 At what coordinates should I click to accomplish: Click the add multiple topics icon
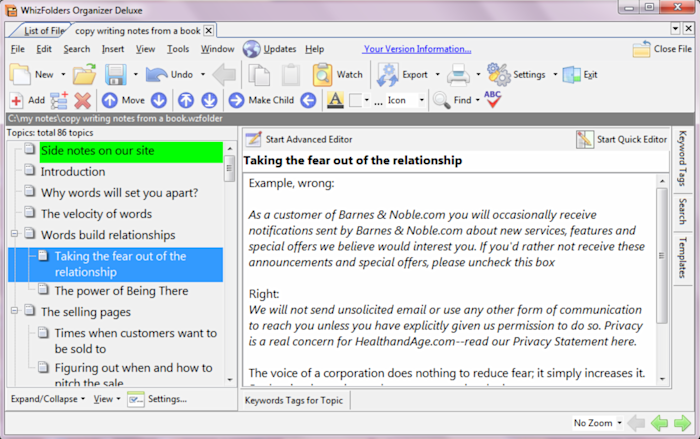tap(59, 100)
